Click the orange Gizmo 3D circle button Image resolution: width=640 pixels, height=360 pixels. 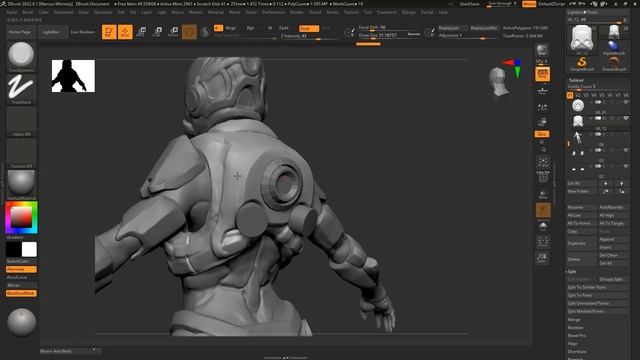(x=189, y=32)
